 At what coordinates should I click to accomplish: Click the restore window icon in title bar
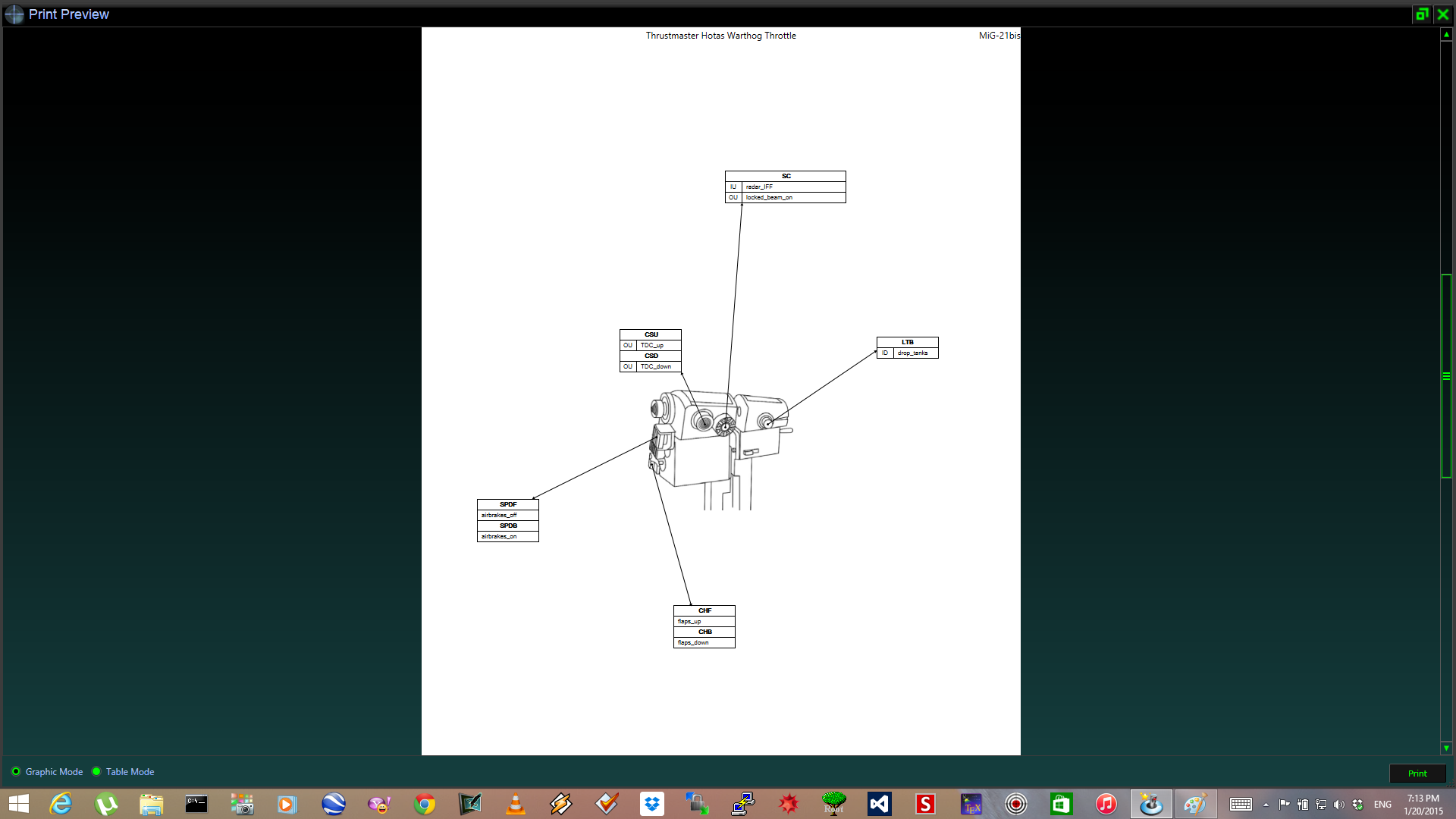pos(1422,14)
